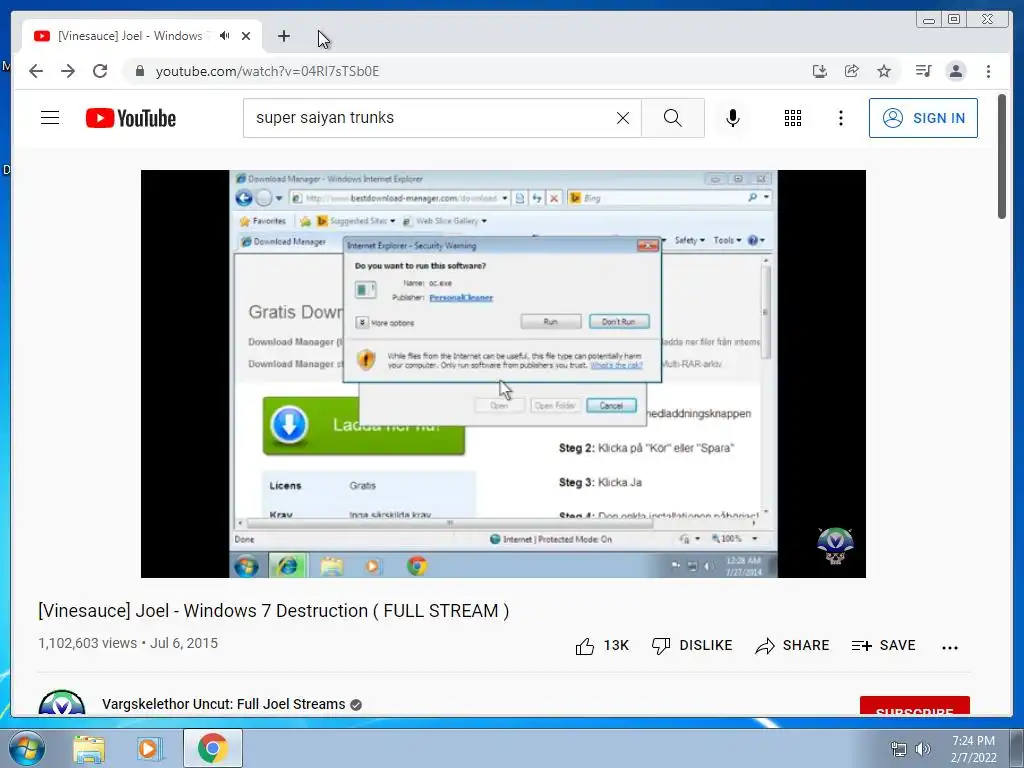Share this page using the address bar icon
Image resolution: width=1024 pixels, height=768 pixels.
[852, 71]
